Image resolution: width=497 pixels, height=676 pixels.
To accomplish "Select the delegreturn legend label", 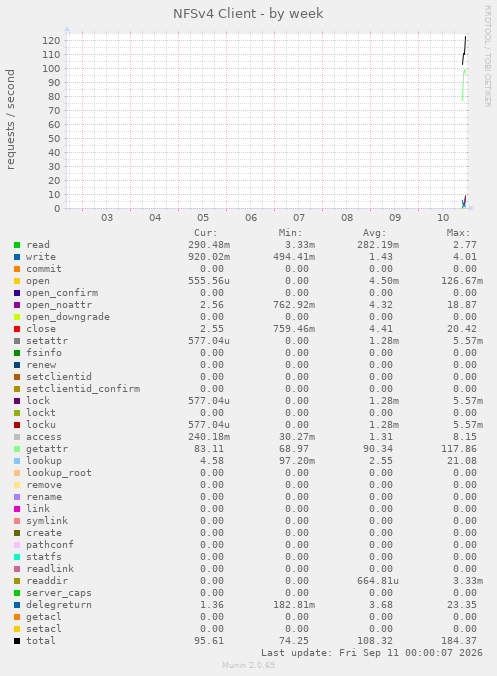I will click(59, 605).
